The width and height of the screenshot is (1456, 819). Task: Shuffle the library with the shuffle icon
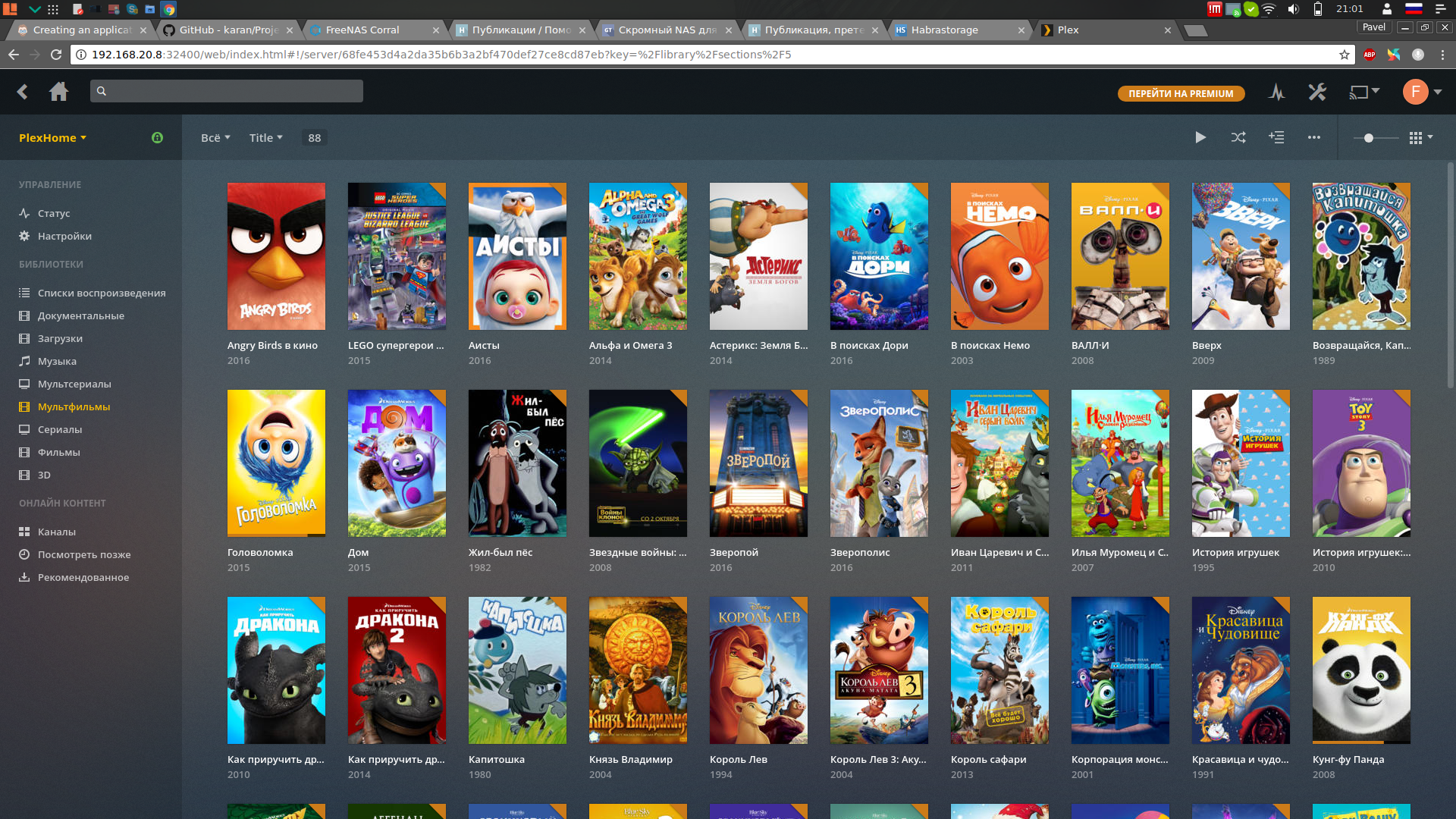coord(1238,137)
